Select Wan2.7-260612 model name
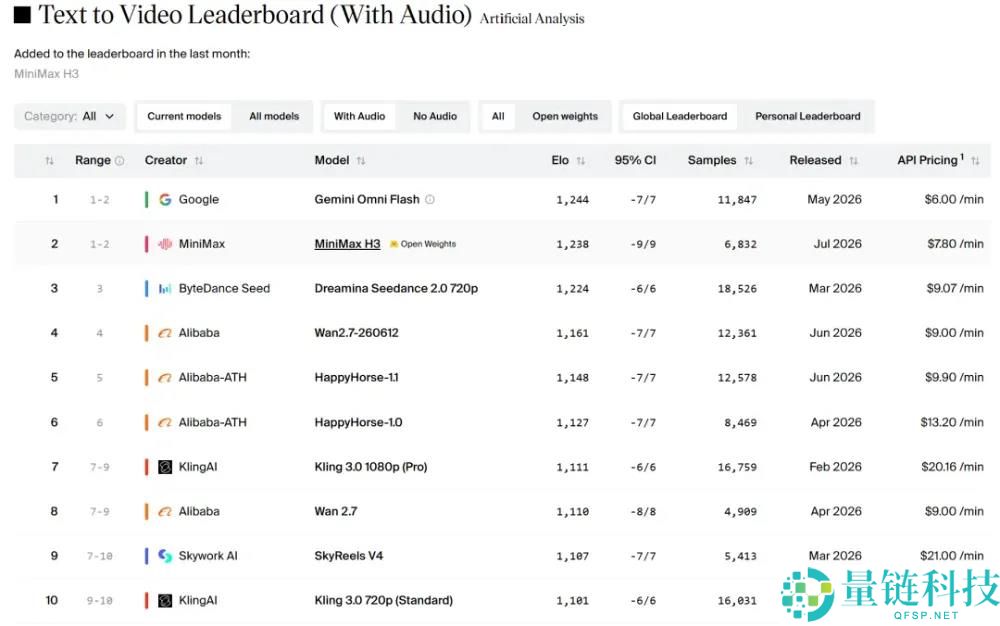This screenshot has width=1000, height=626. [356, 333]
